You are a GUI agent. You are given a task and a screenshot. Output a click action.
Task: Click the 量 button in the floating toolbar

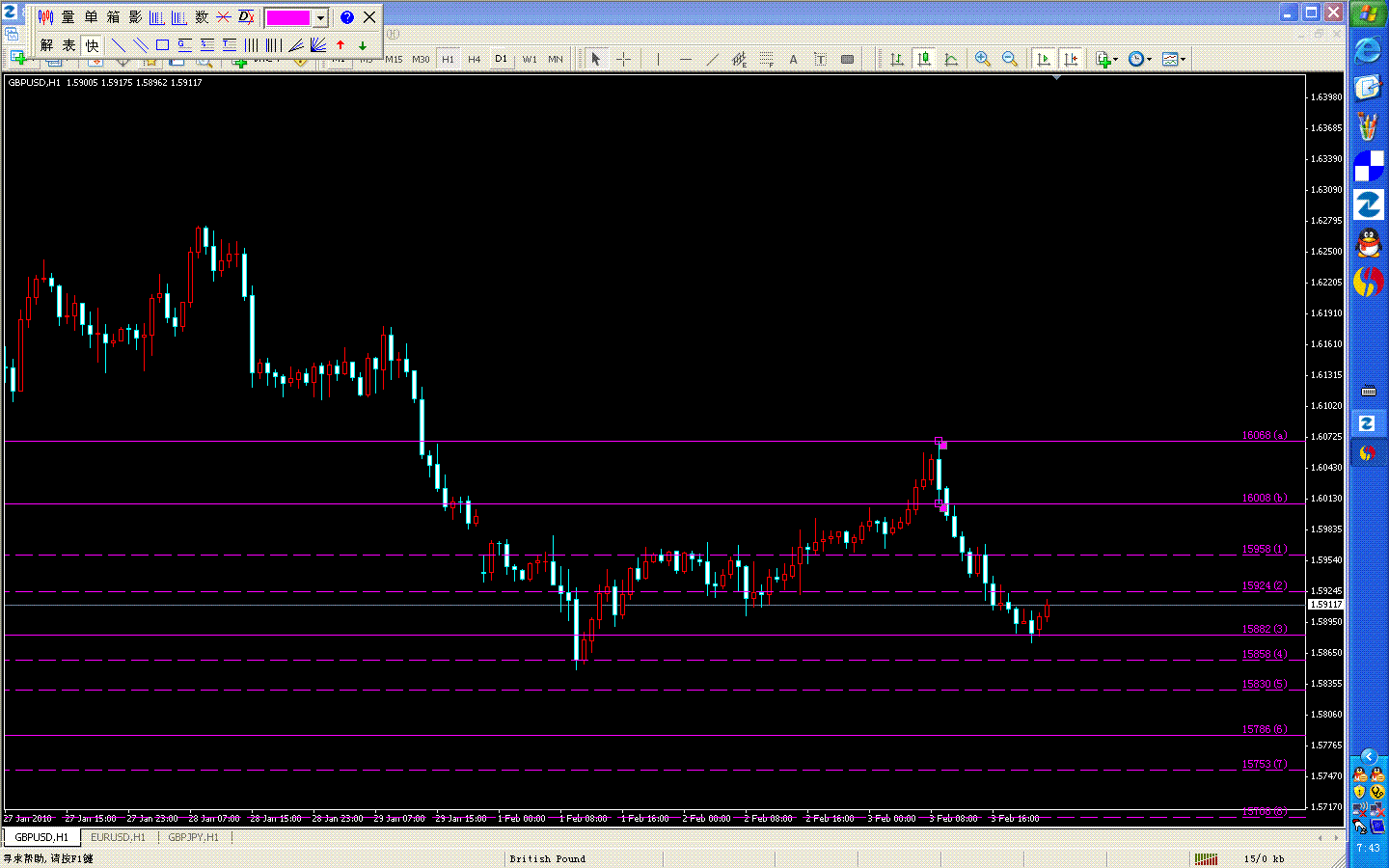coord(68,17)
